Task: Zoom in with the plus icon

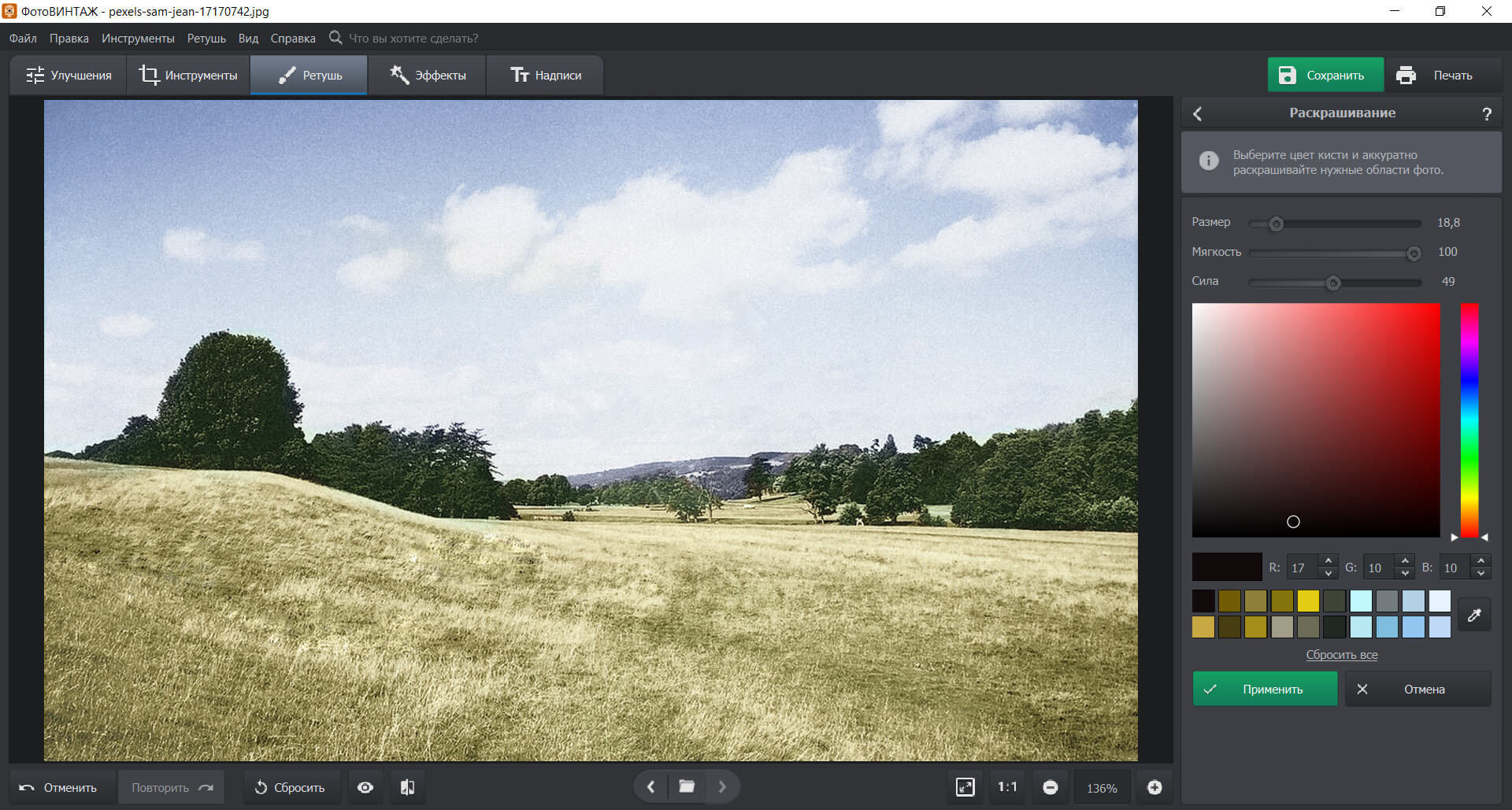Action: [1154, 787]
